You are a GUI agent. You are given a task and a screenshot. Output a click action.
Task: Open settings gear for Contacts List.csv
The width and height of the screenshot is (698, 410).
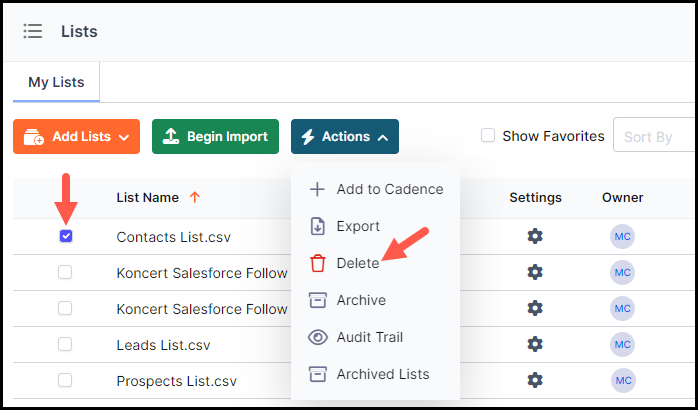tap(535, 236)
